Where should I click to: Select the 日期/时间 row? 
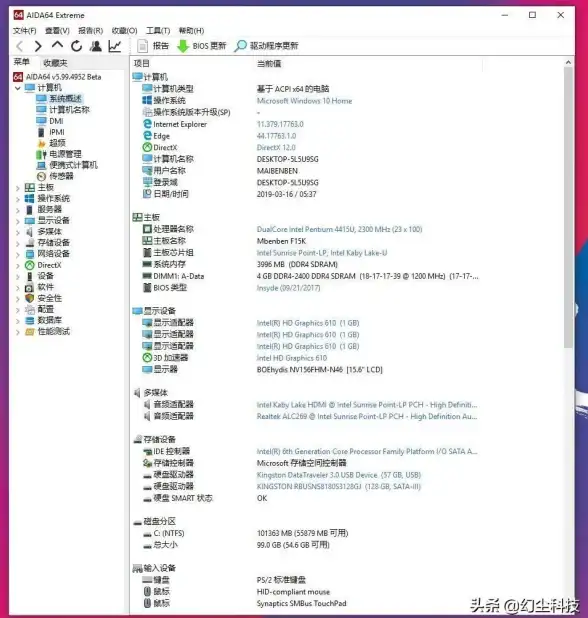[305, 194]
